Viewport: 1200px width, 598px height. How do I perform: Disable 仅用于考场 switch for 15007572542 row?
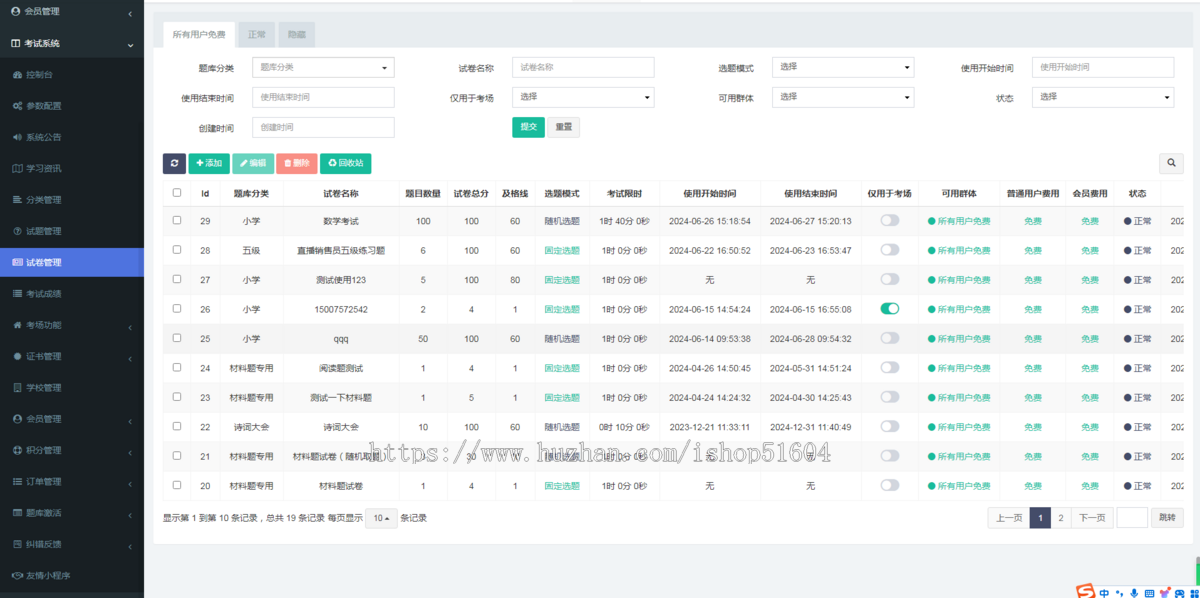[x=889, y=309]
